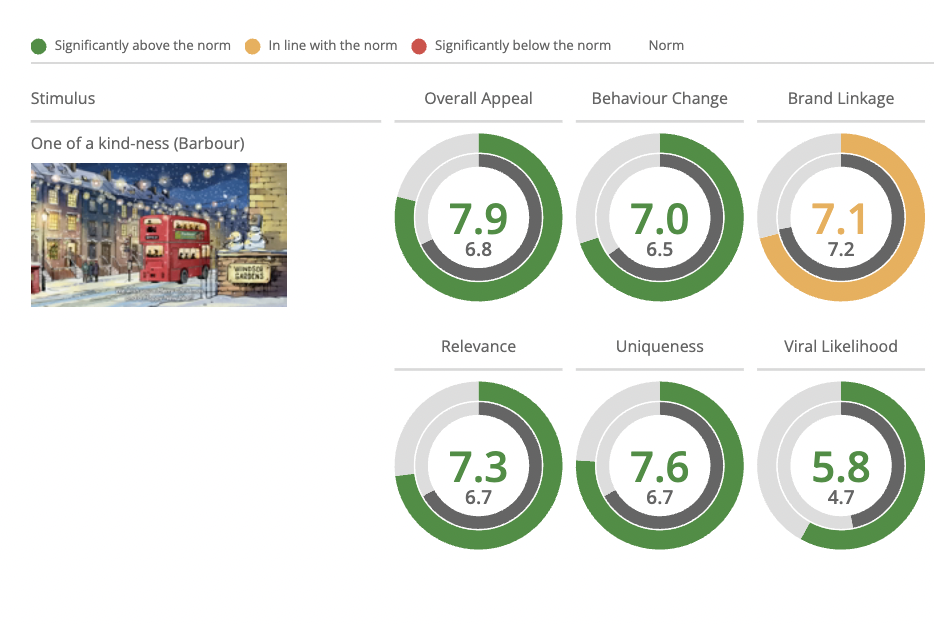
Task: Click the 'One of a kind-ness (Barbour)' title
Action: [x=138, y=143]
